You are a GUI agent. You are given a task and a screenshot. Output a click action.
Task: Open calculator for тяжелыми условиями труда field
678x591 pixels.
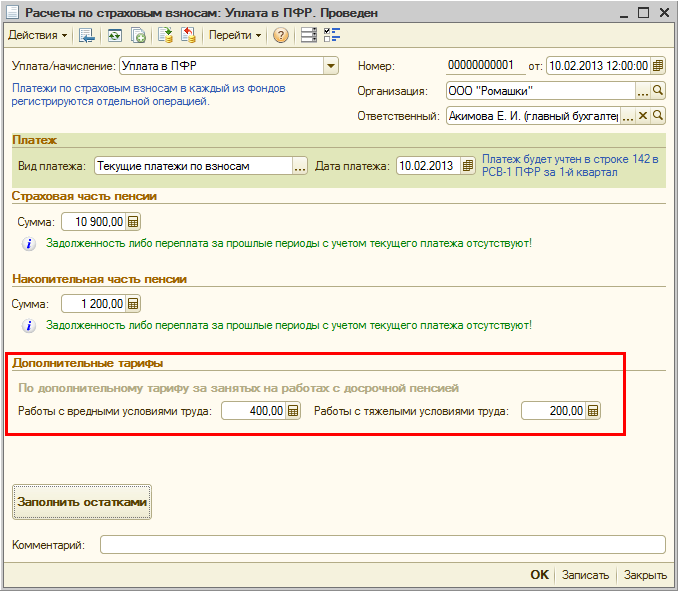point(593,411)
